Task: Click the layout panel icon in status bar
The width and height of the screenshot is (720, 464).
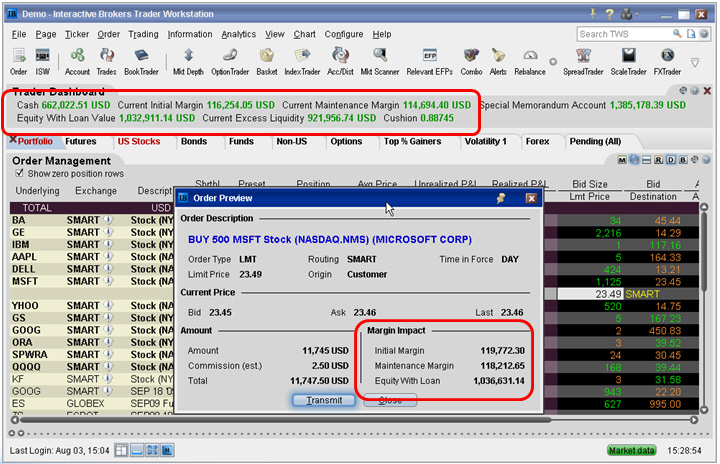Action: (x=121, y=450)
